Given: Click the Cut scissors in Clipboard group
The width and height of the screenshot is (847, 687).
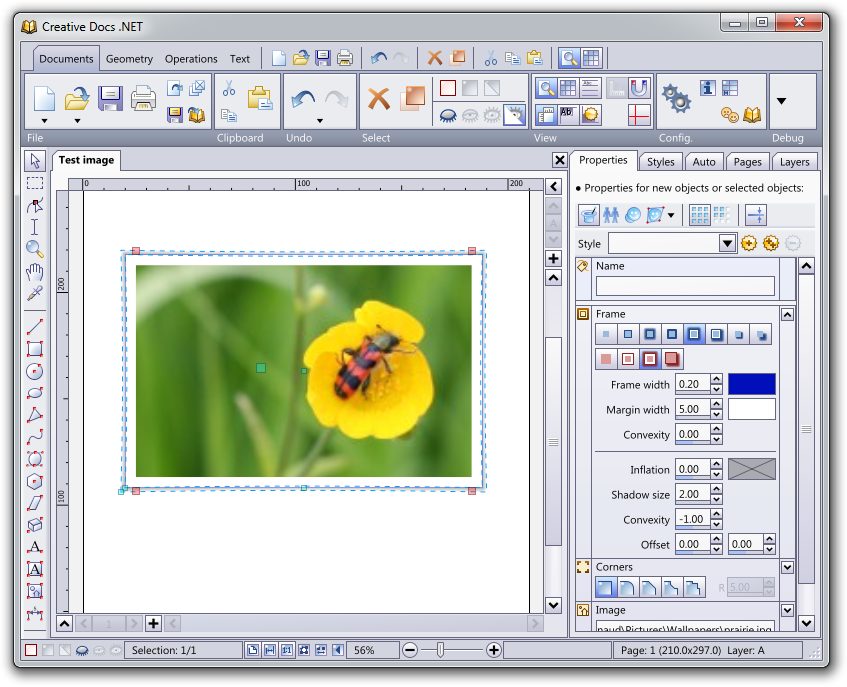Looking at the screenshot, I should (229, 88).
